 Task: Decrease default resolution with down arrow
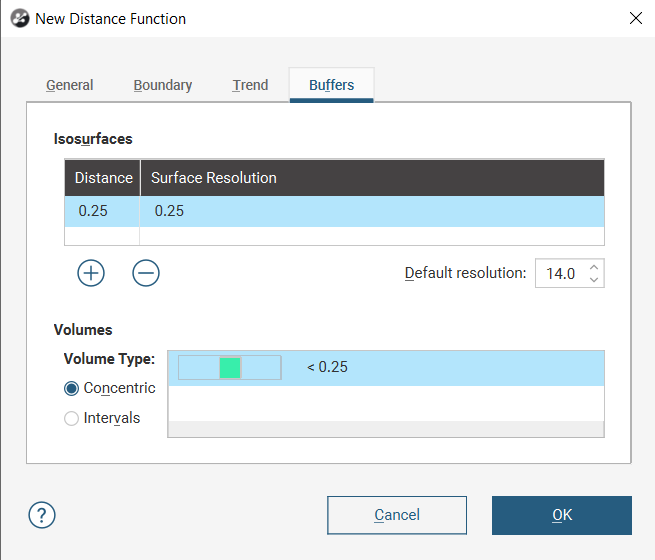(x=594, y=279)
